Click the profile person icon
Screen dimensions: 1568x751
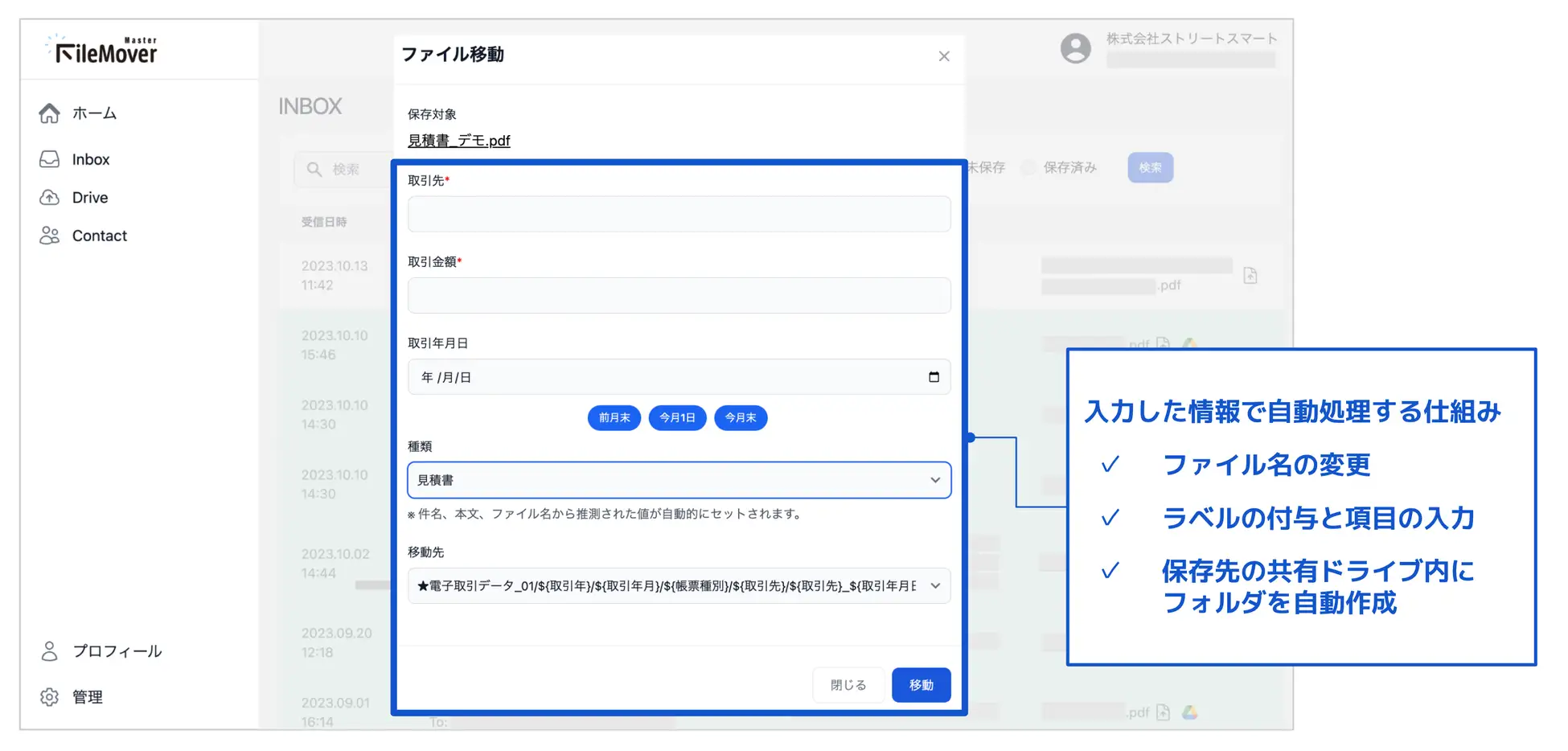49,651
